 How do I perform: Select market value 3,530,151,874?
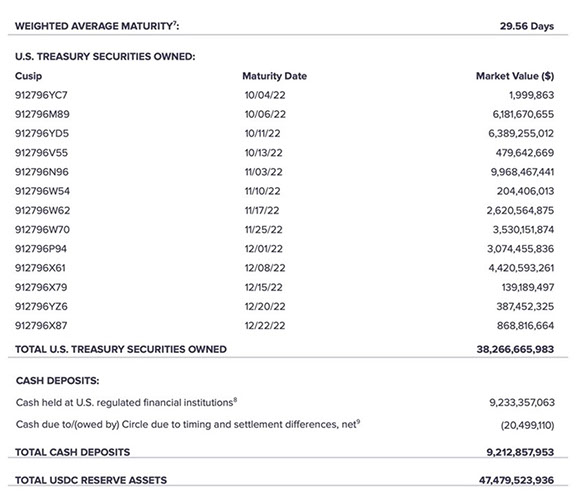523,230
